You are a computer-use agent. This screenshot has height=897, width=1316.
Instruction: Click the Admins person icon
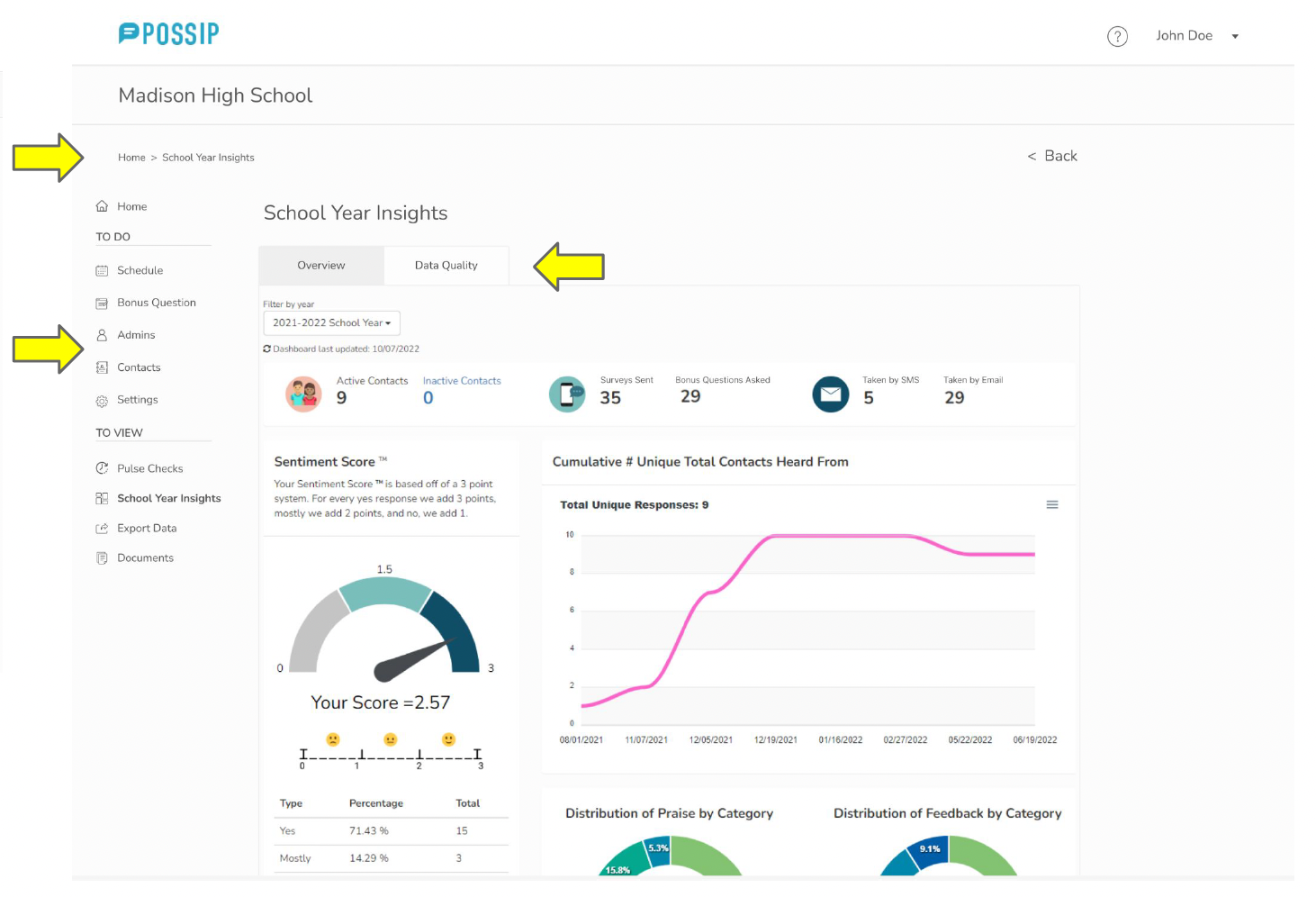[102, 335]
